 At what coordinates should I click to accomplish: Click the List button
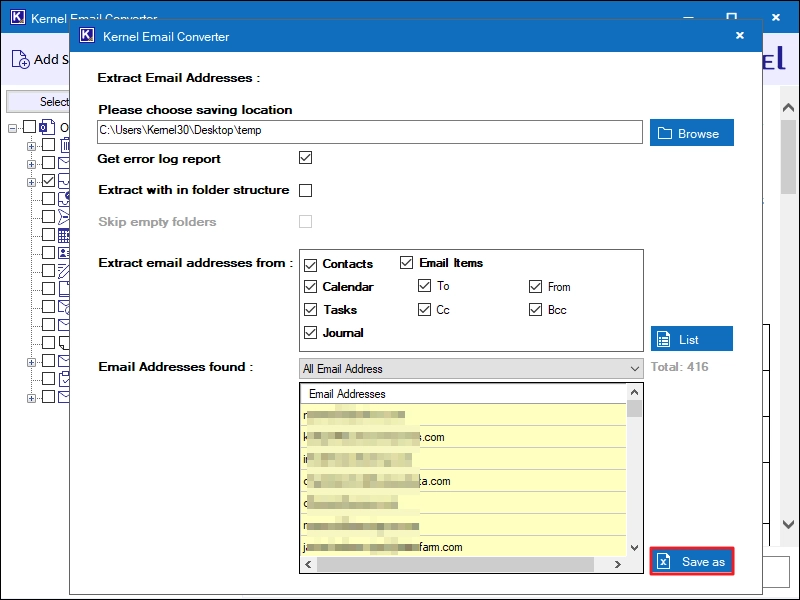(x=691, y=339)
